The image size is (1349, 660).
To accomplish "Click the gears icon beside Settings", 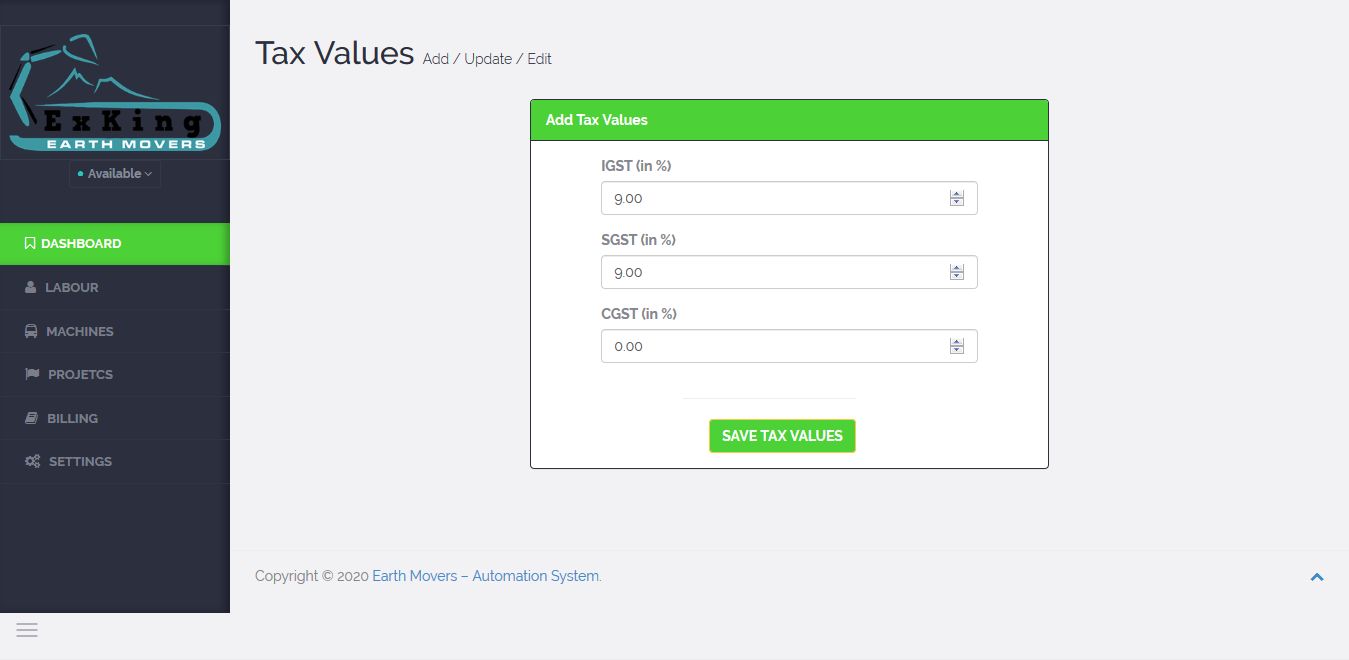I will pos(32,461).
